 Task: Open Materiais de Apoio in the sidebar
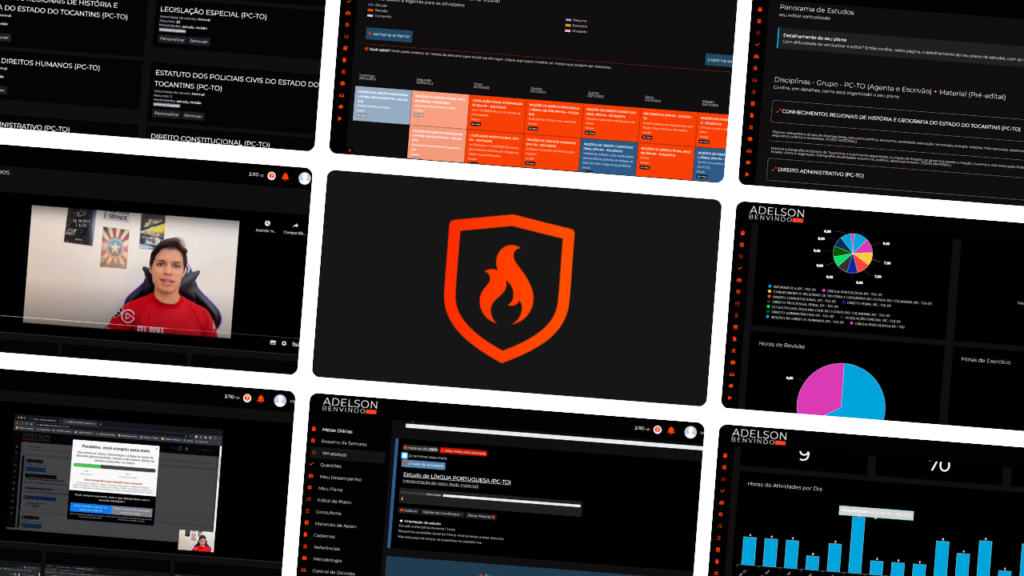tap(335, 525)
